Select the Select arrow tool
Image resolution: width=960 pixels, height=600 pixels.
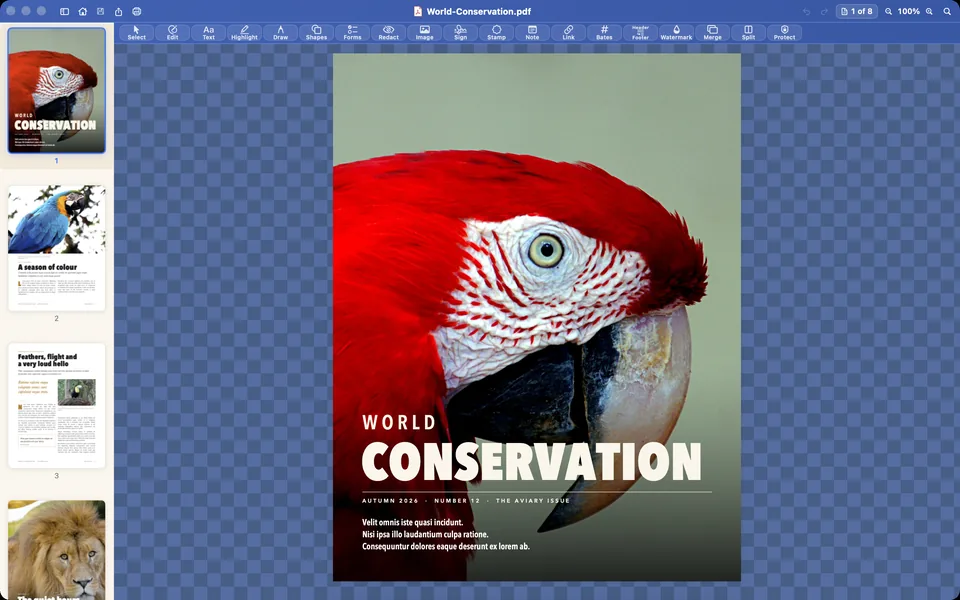click(137, 32)
